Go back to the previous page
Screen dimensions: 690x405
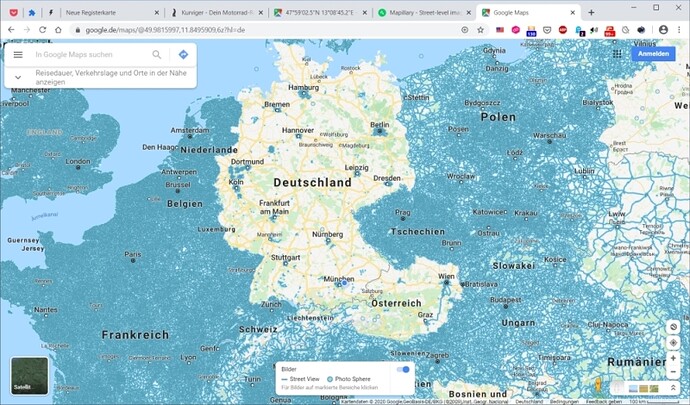click(11, 30)
